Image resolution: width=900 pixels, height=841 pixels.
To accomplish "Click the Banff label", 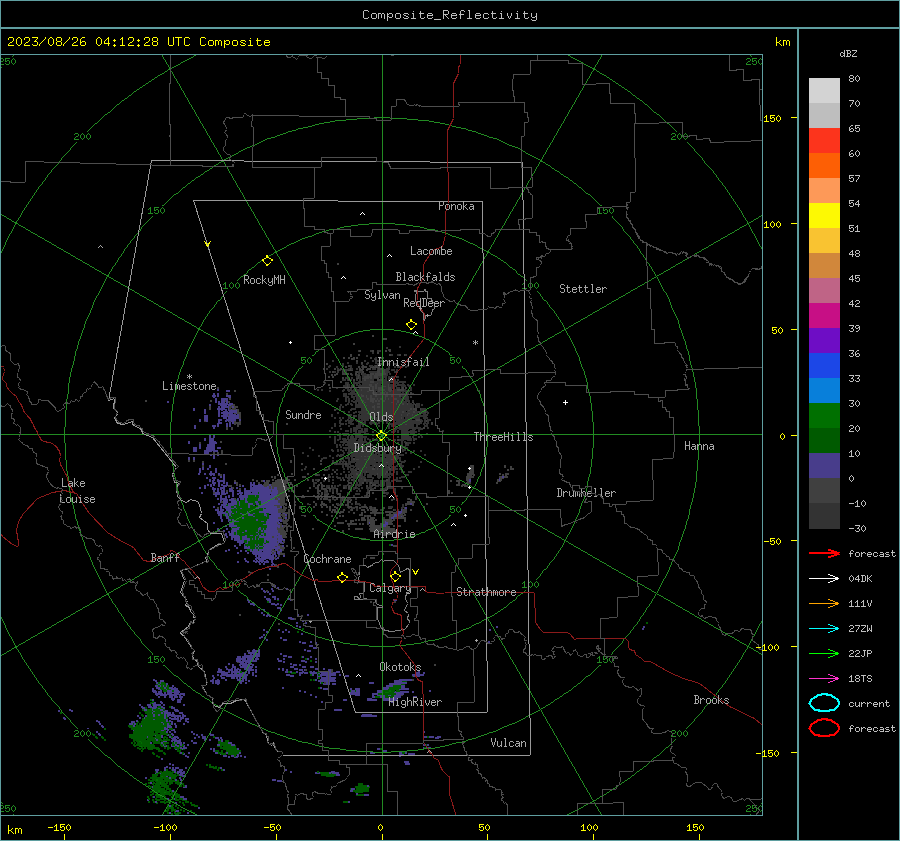I will coord(165,557).
